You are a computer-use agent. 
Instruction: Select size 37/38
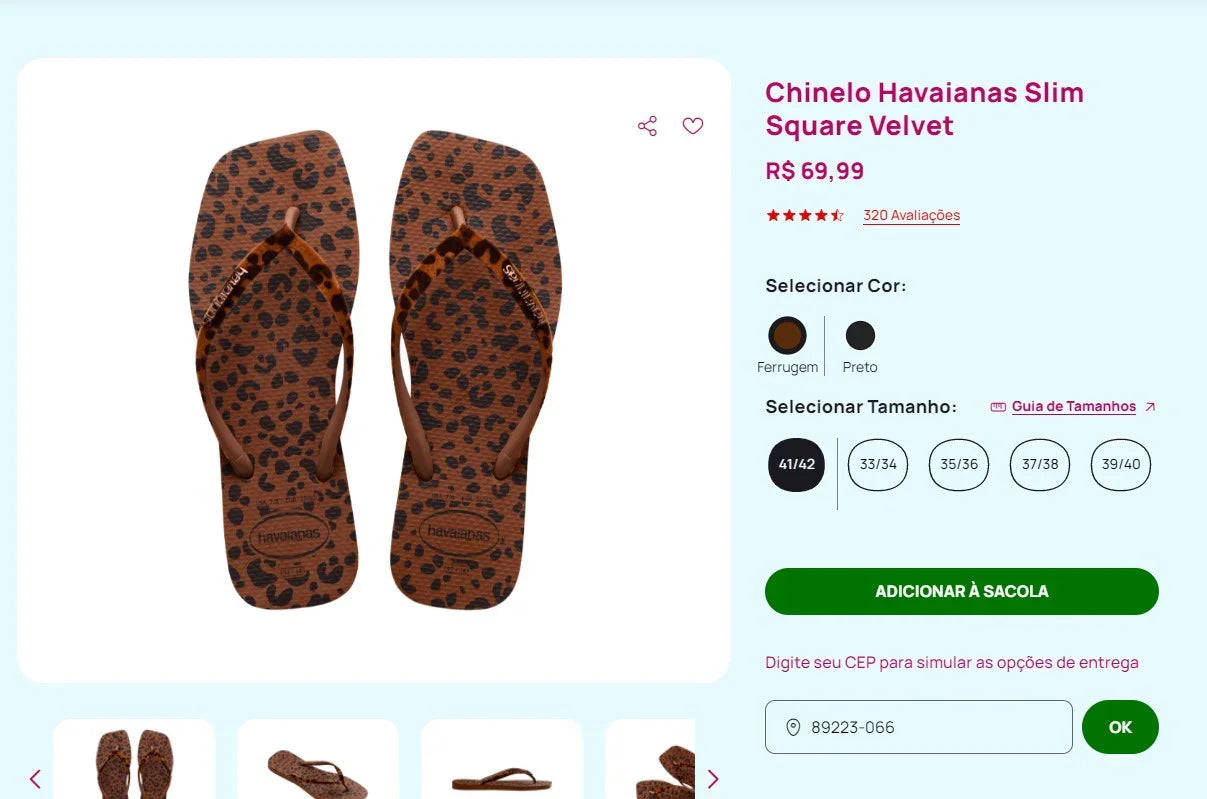pyautogui.click(x=1039, y=464)
